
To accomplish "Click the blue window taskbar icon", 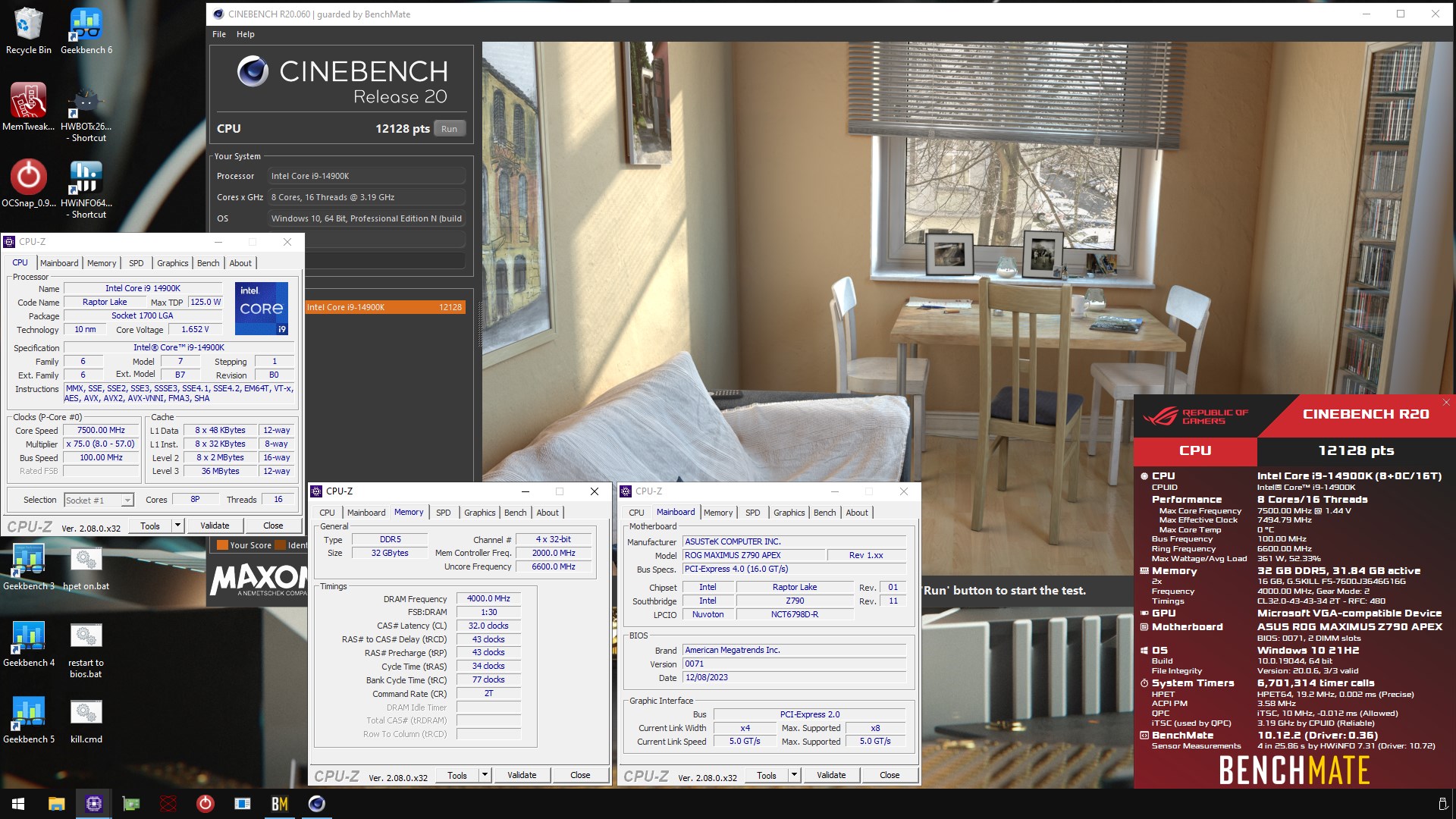I will (x=242, y=804).
